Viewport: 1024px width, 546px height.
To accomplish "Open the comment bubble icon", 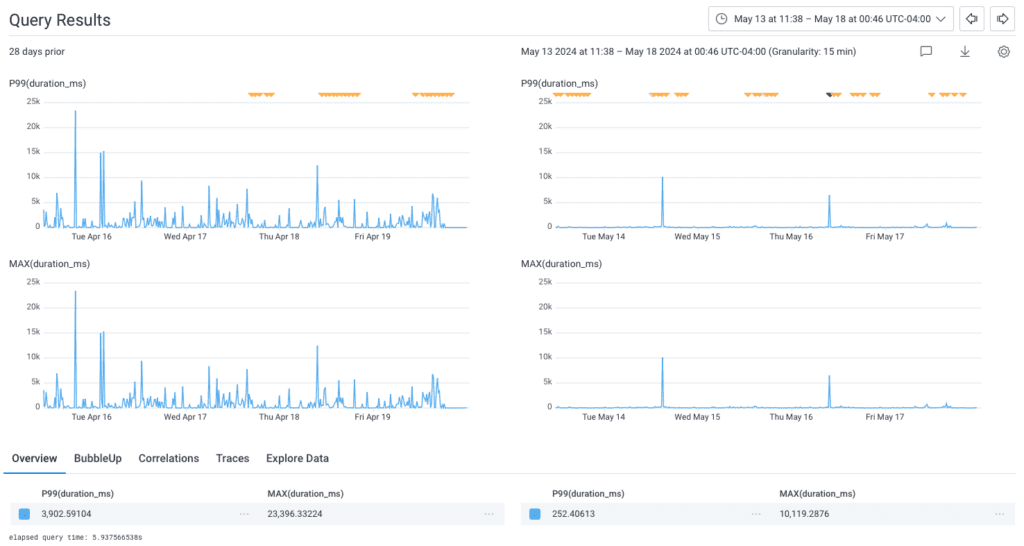I will (926, 52).
